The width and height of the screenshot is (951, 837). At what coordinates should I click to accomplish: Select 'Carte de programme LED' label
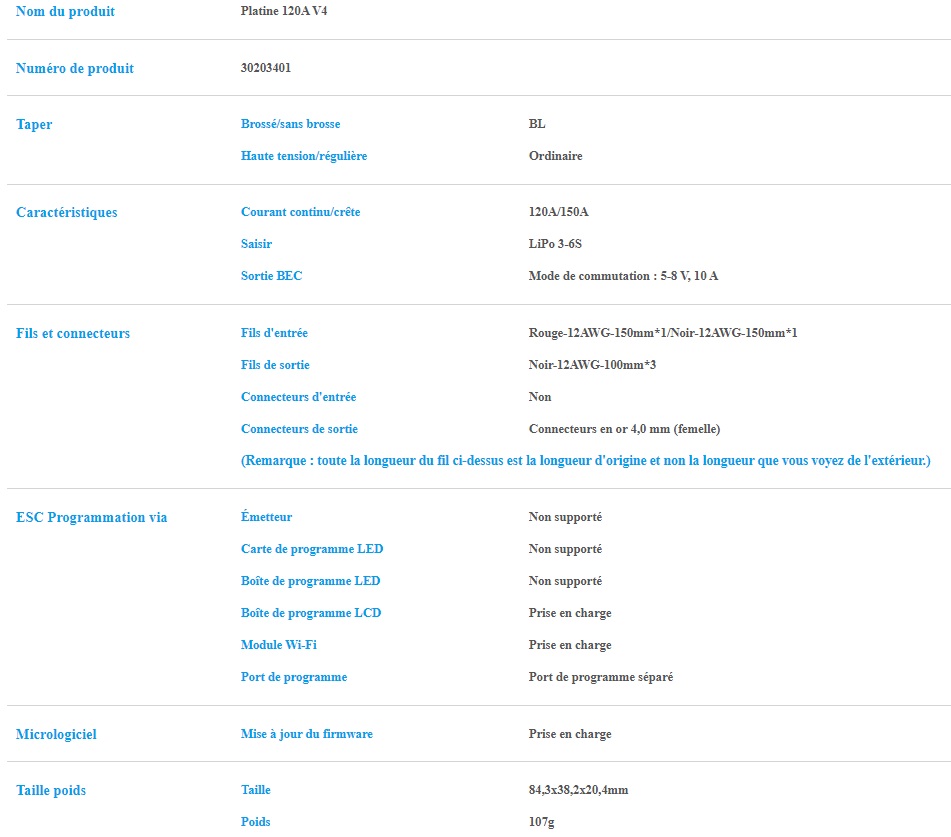tap(312, 550)
